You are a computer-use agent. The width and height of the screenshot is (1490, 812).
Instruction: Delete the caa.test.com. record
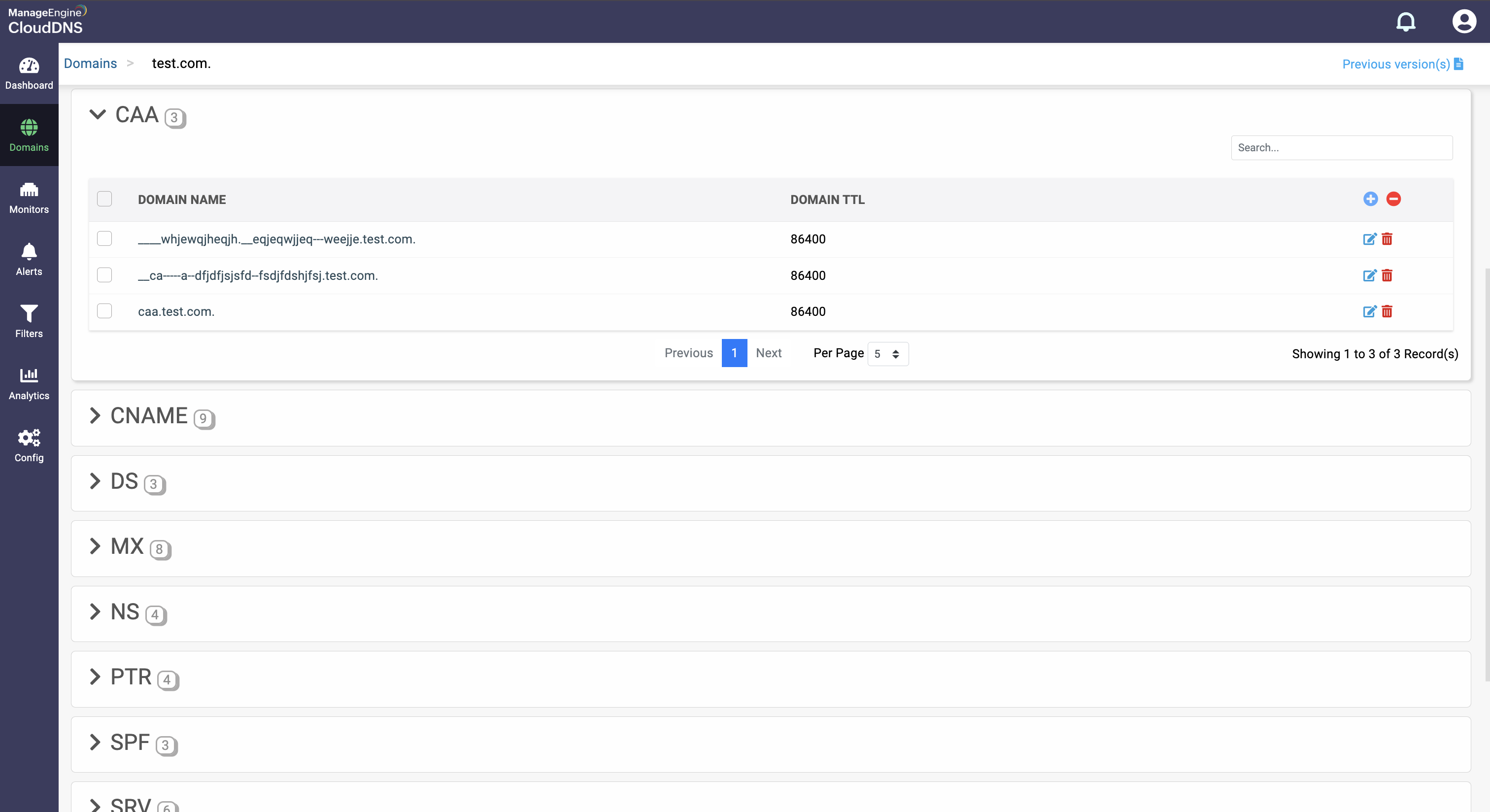point(1387,312)
